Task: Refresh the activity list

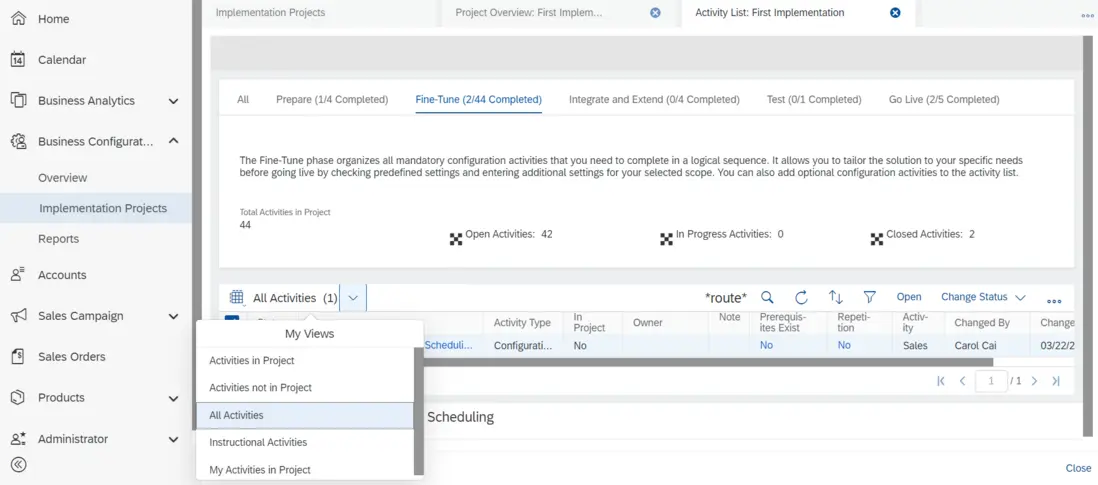Action: (801, 298)
